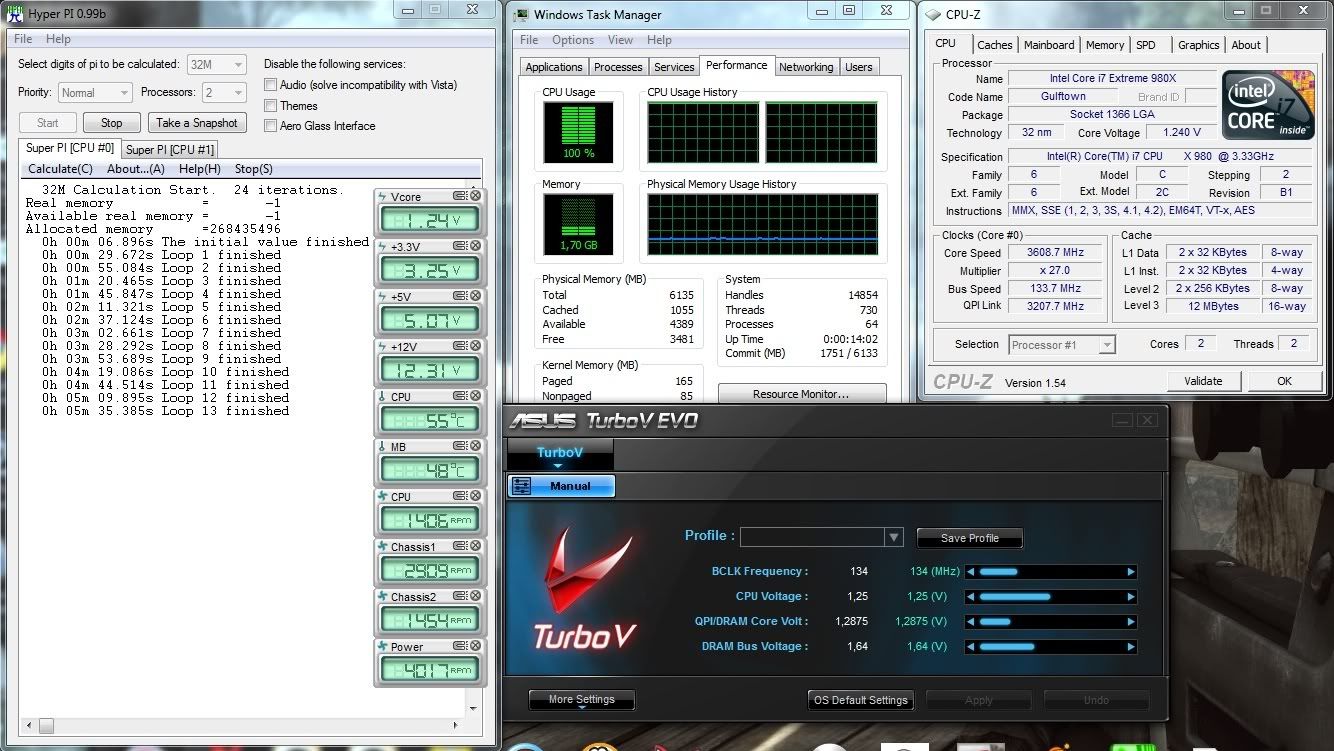Screen dimensions: 1334x751
Task: Click the Validate button in CPU-Z
Action: [1203, 381]
